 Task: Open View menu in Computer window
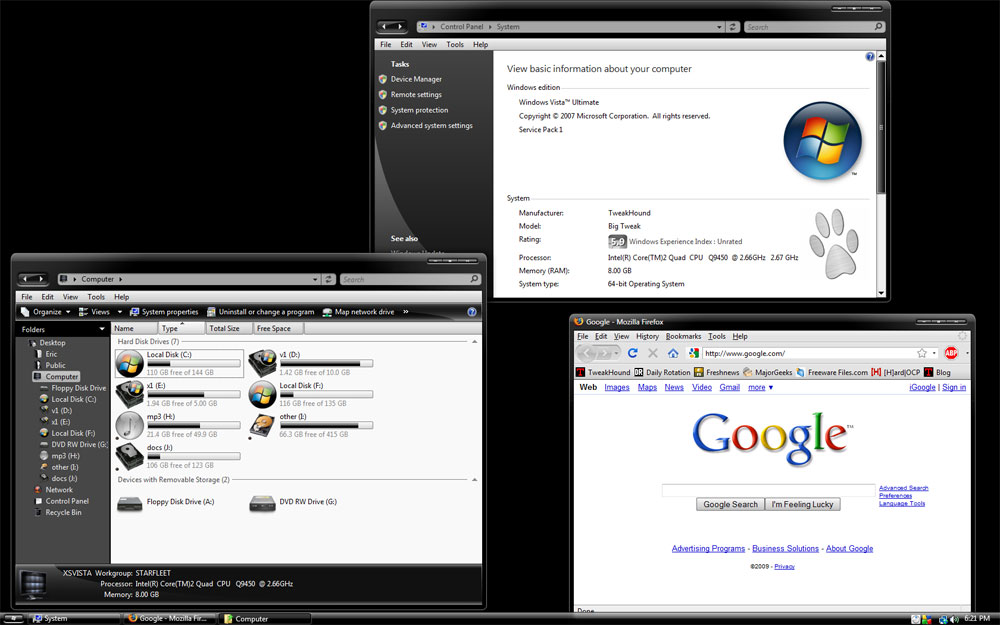coord(70,297)
